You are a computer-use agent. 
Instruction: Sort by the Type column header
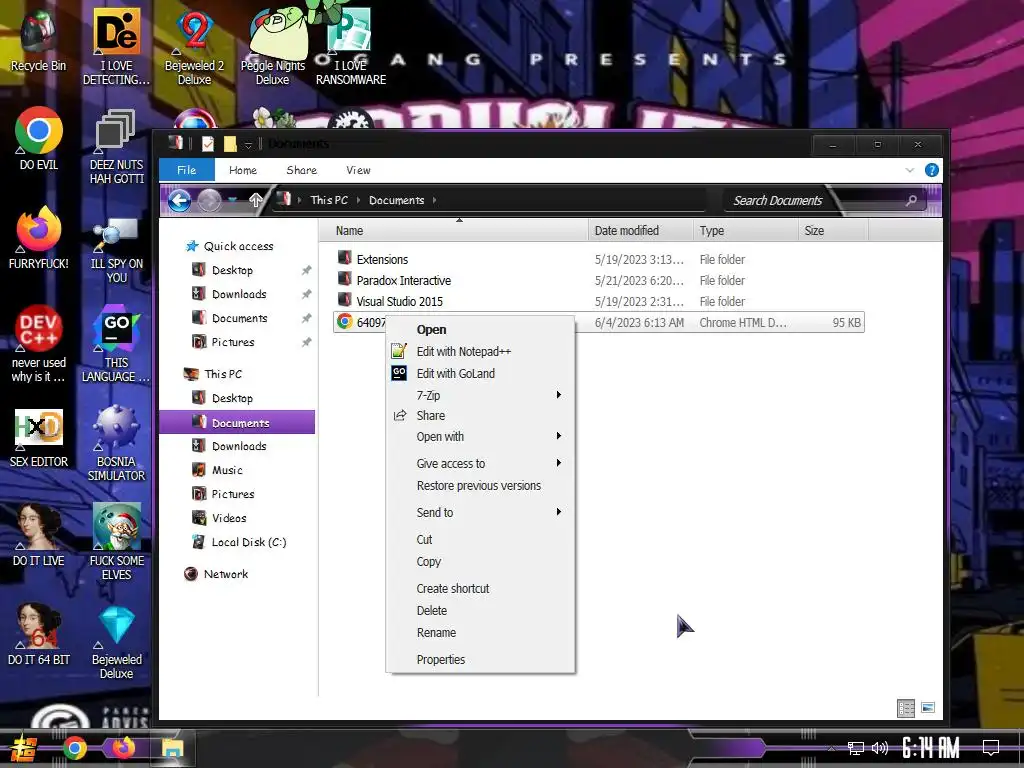[746, 231]
